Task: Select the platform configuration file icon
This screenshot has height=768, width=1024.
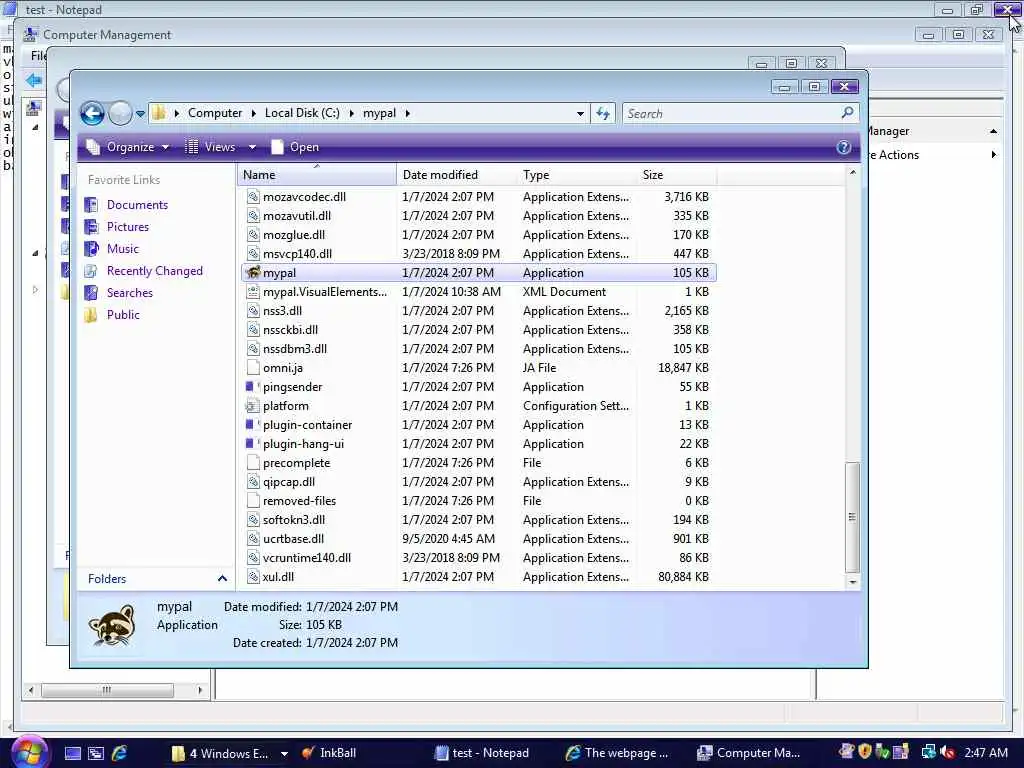Action: click(252, 406)
